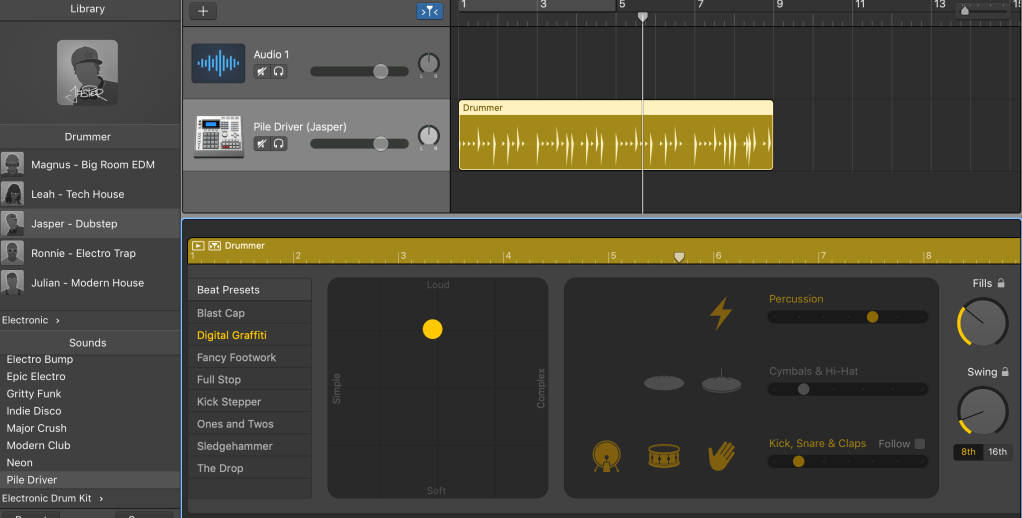Enable the lightning bolt percussion icon
This screenshot has height=518, width=1022.
pos(720,314)
